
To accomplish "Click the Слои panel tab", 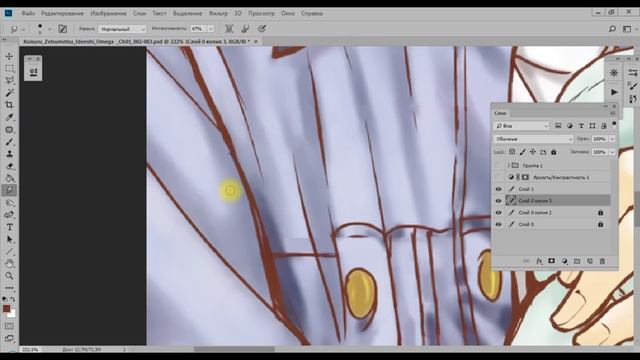I will tap(500, 113).
